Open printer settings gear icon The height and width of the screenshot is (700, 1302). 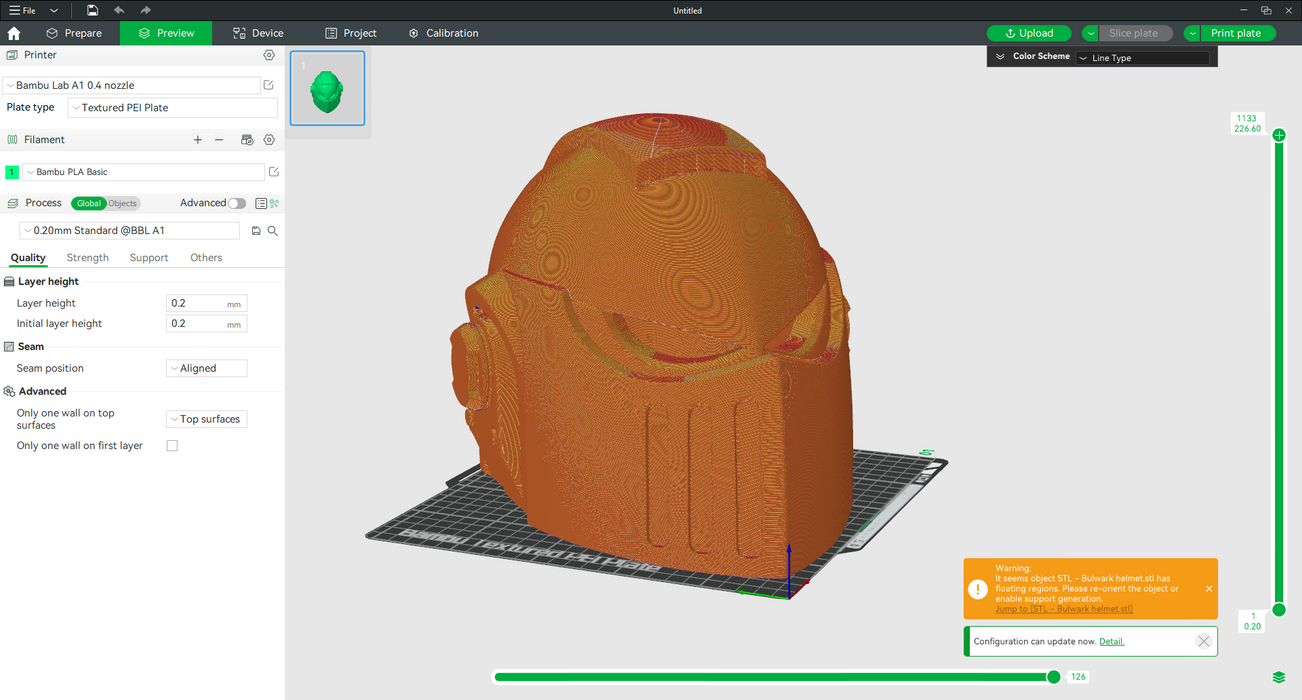[x=269, y=55]
